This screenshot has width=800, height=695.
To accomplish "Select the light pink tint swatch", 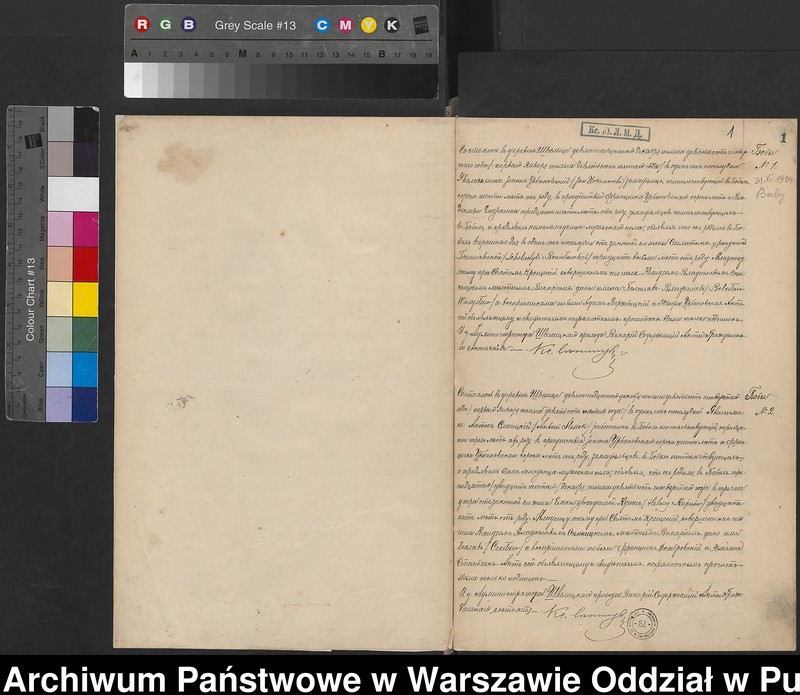I will 60,230.
